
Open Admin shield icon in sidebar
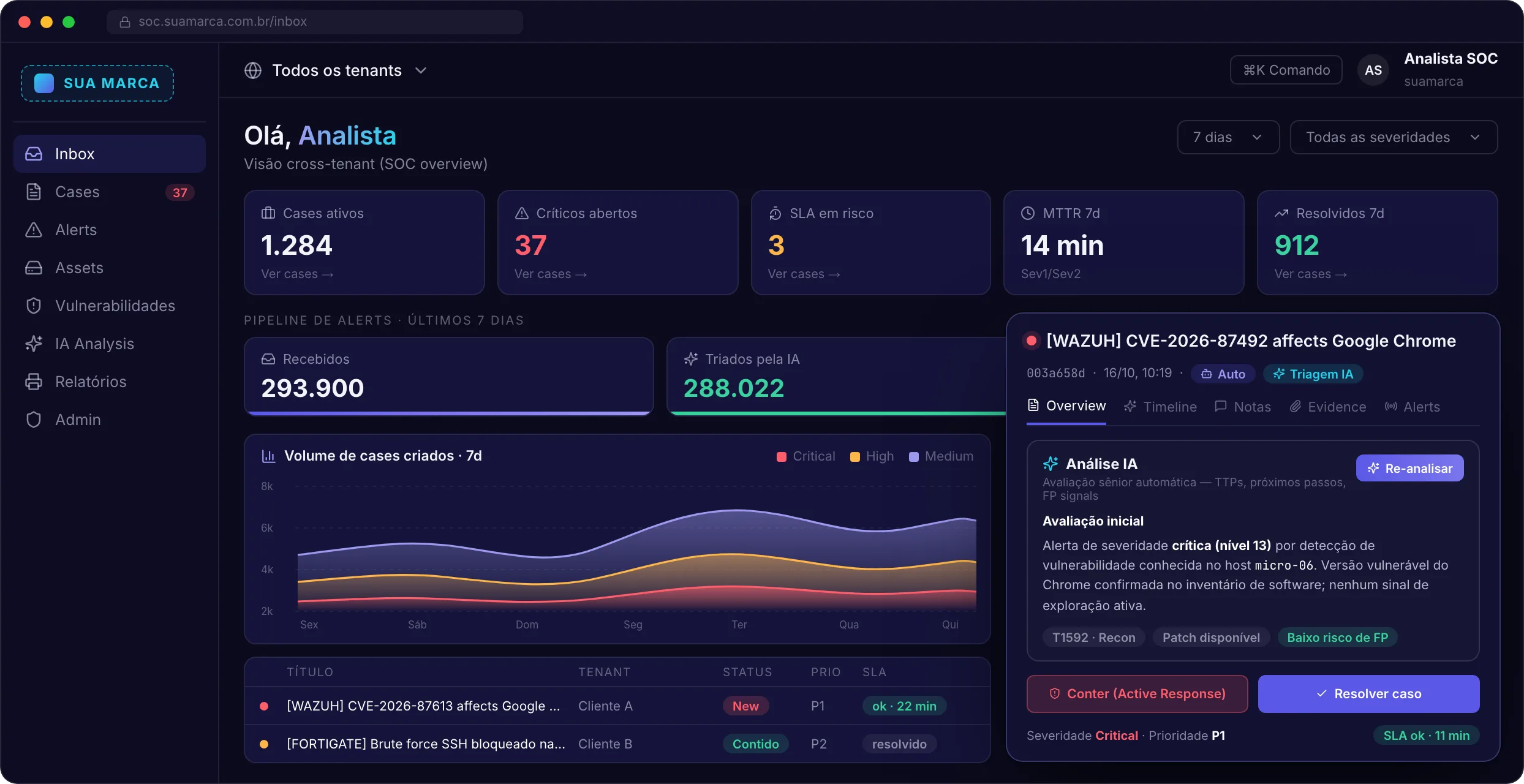(34, 420)
